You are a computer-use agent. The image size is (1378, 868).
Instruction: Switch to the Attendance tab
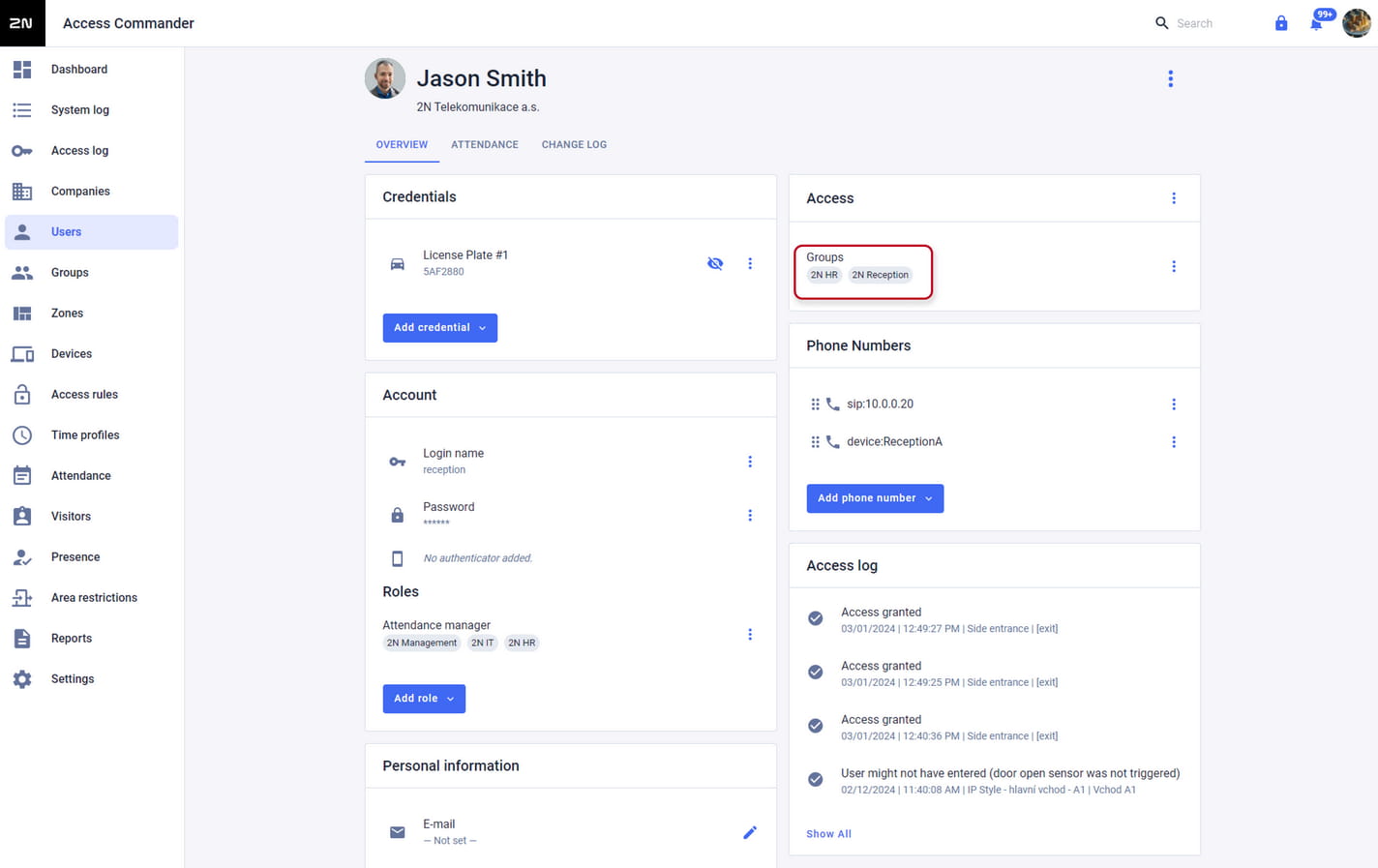485,145
